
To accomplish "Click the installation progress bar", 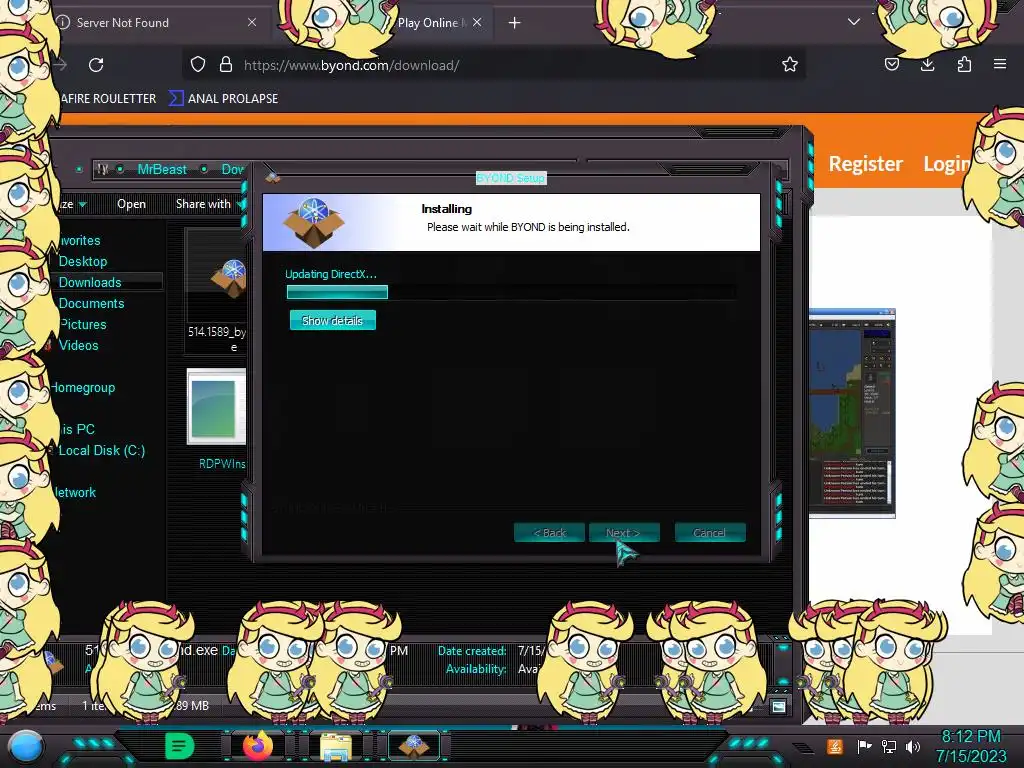I will 511,292.
